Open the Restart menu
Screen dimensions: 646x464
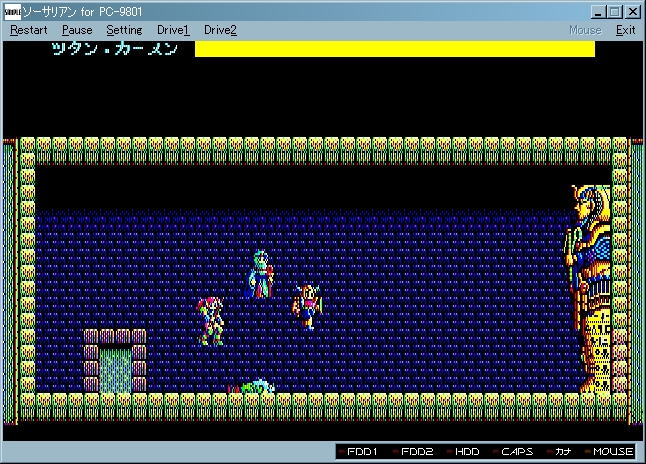click(29, 30)
